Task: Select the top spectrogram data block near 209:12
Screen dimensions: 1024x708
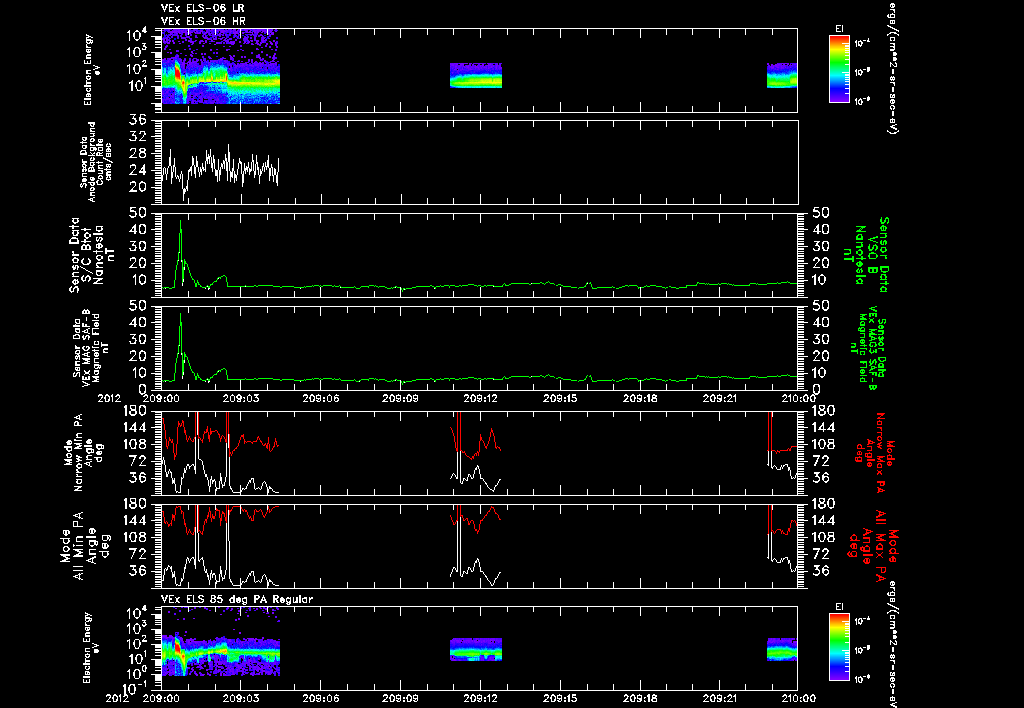Action: pyautogui.click(x=475, y=75)
